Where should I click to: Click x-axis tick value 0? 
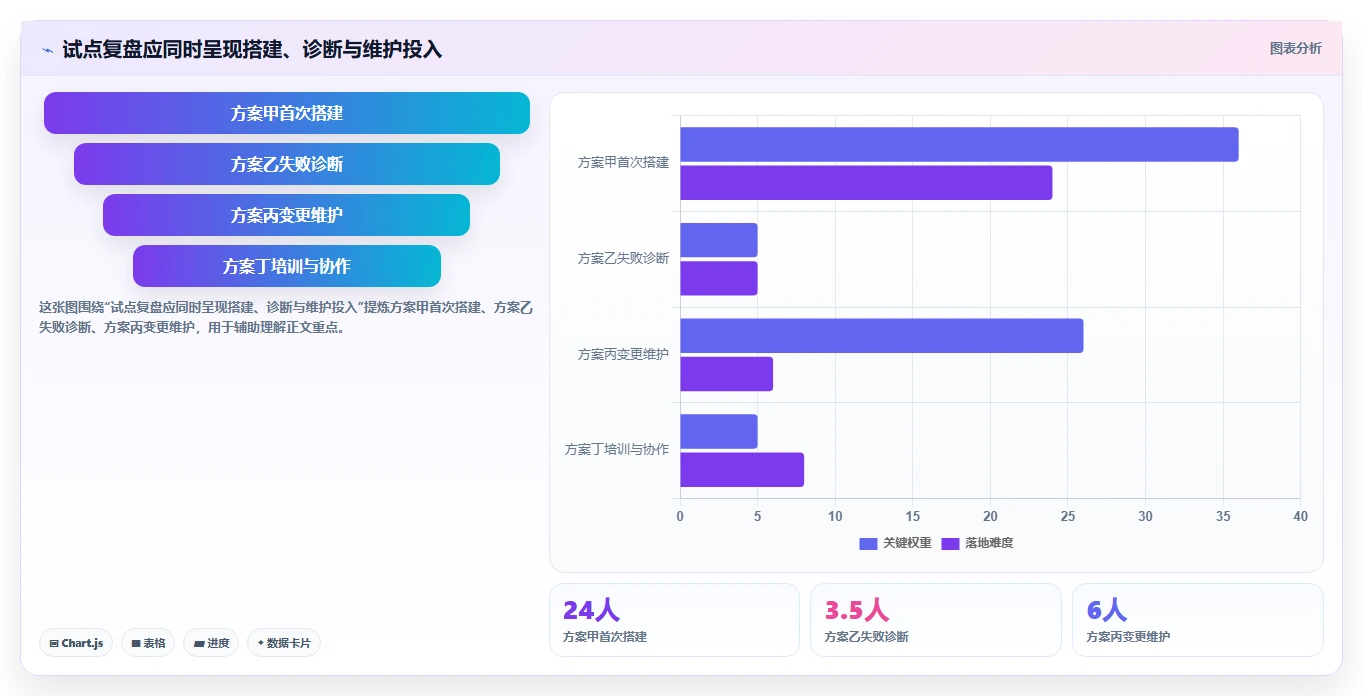680,516
